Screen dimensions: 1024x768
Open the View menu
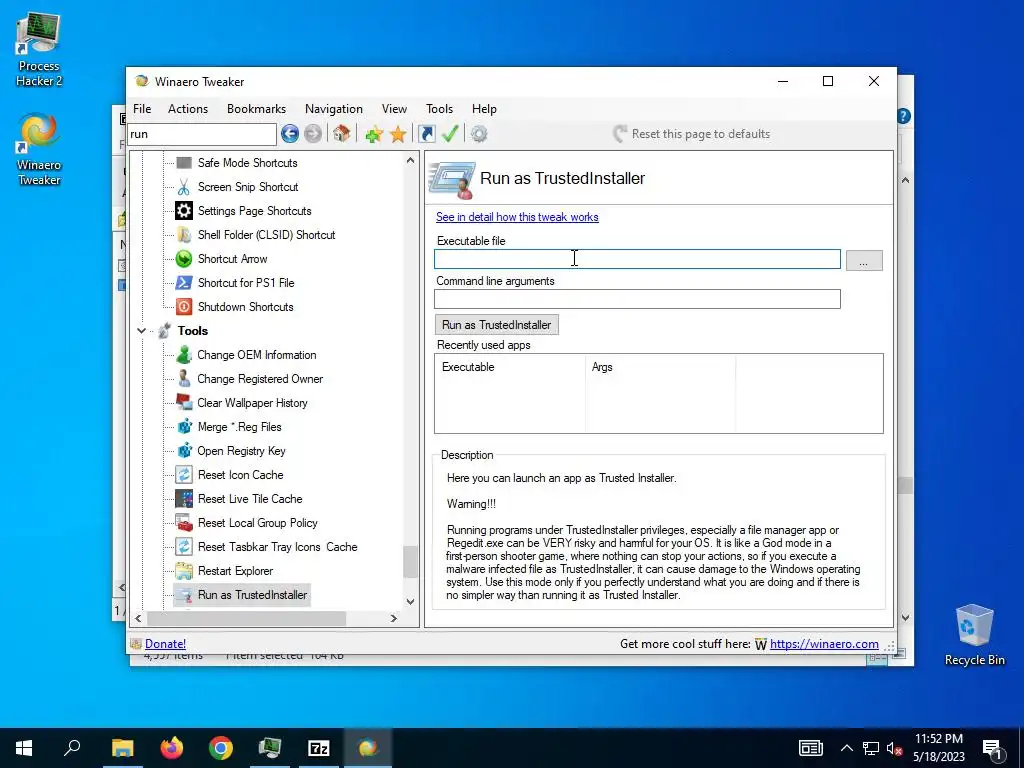pos(394,109)
